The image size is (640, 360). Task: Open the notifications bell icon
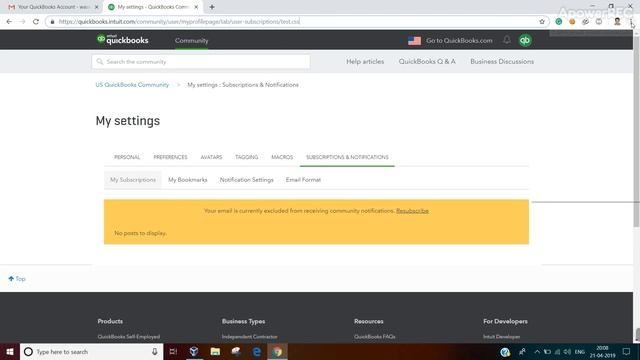click(507, 40)
